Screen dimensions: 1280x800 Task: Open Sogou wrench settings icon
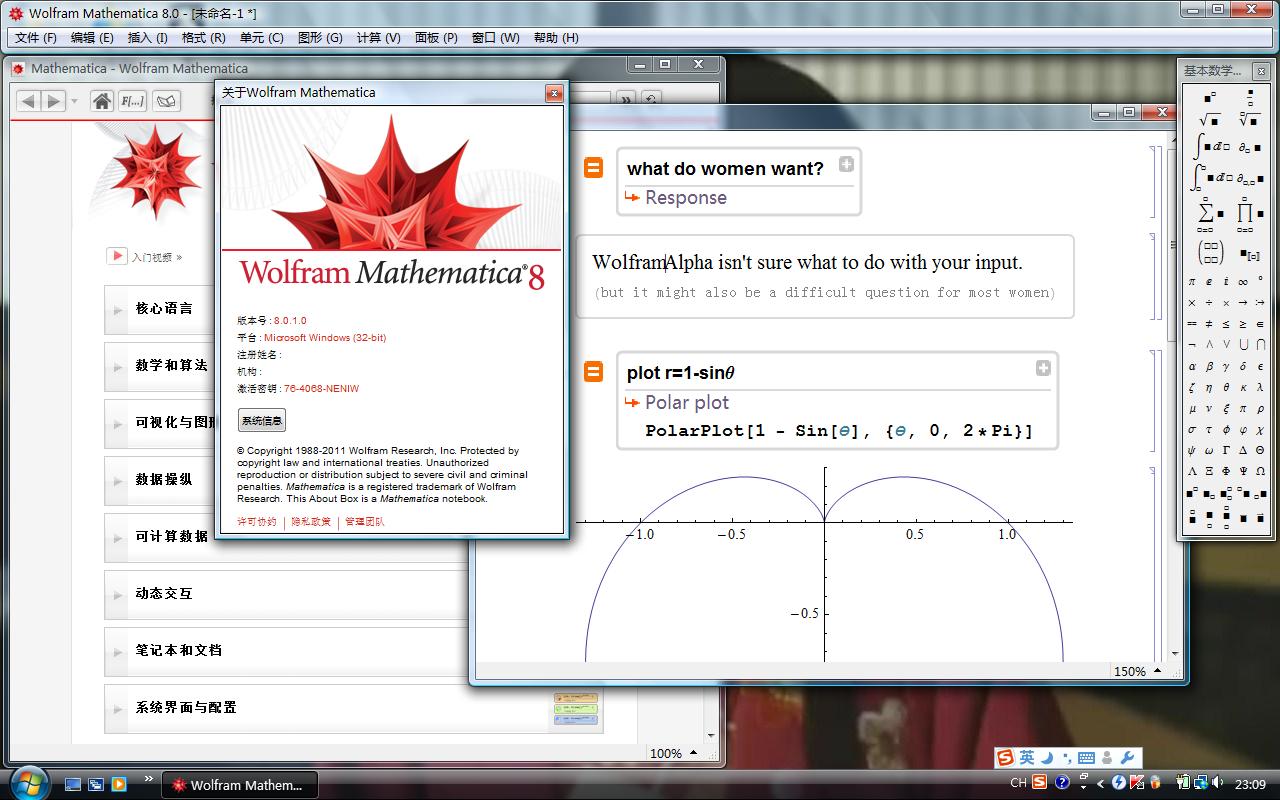(1126, 758)
